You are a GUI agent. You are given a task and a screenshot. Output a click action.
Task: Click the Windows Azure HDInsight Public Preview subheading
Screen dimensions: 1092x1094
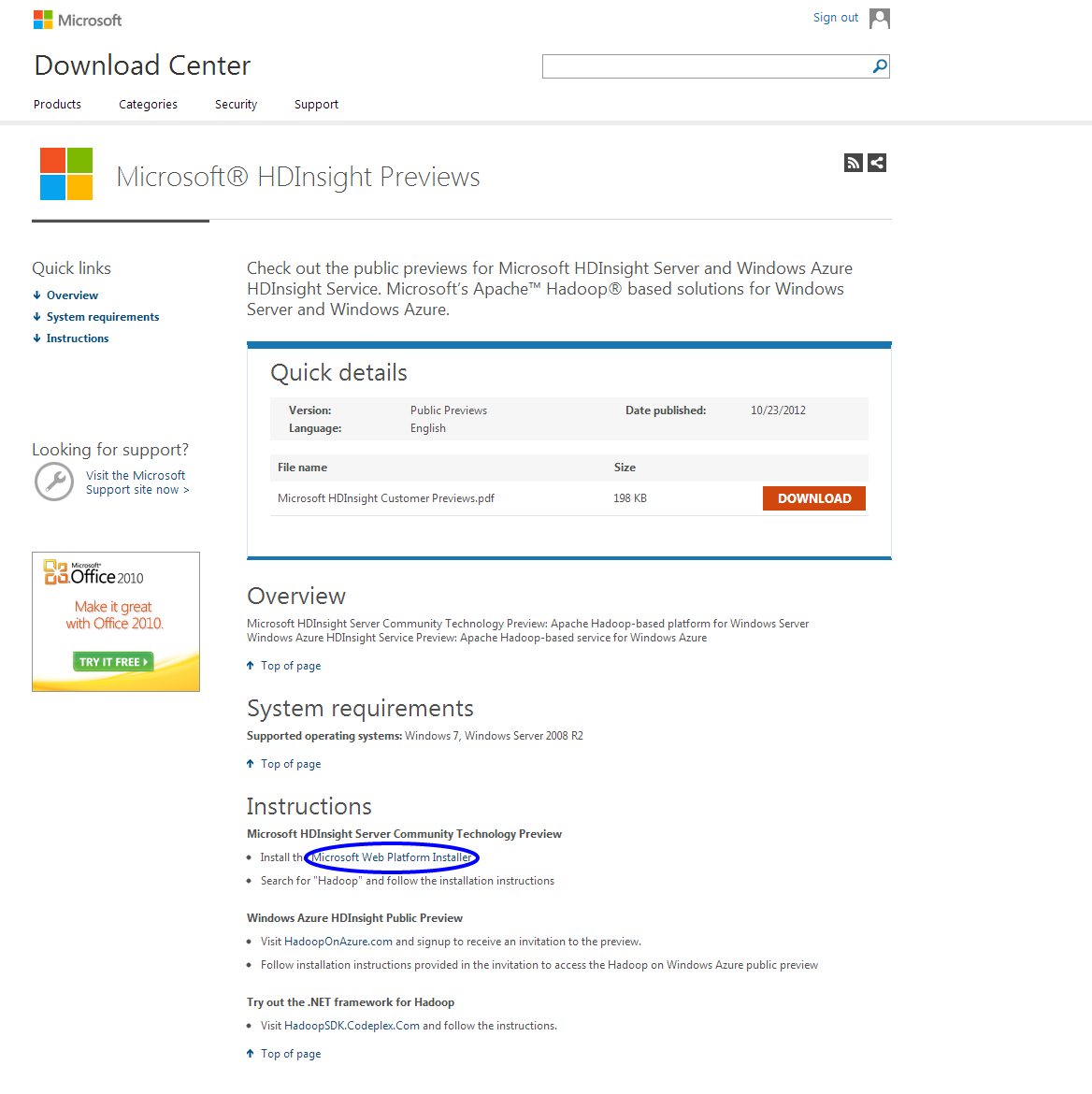point(354,918)
